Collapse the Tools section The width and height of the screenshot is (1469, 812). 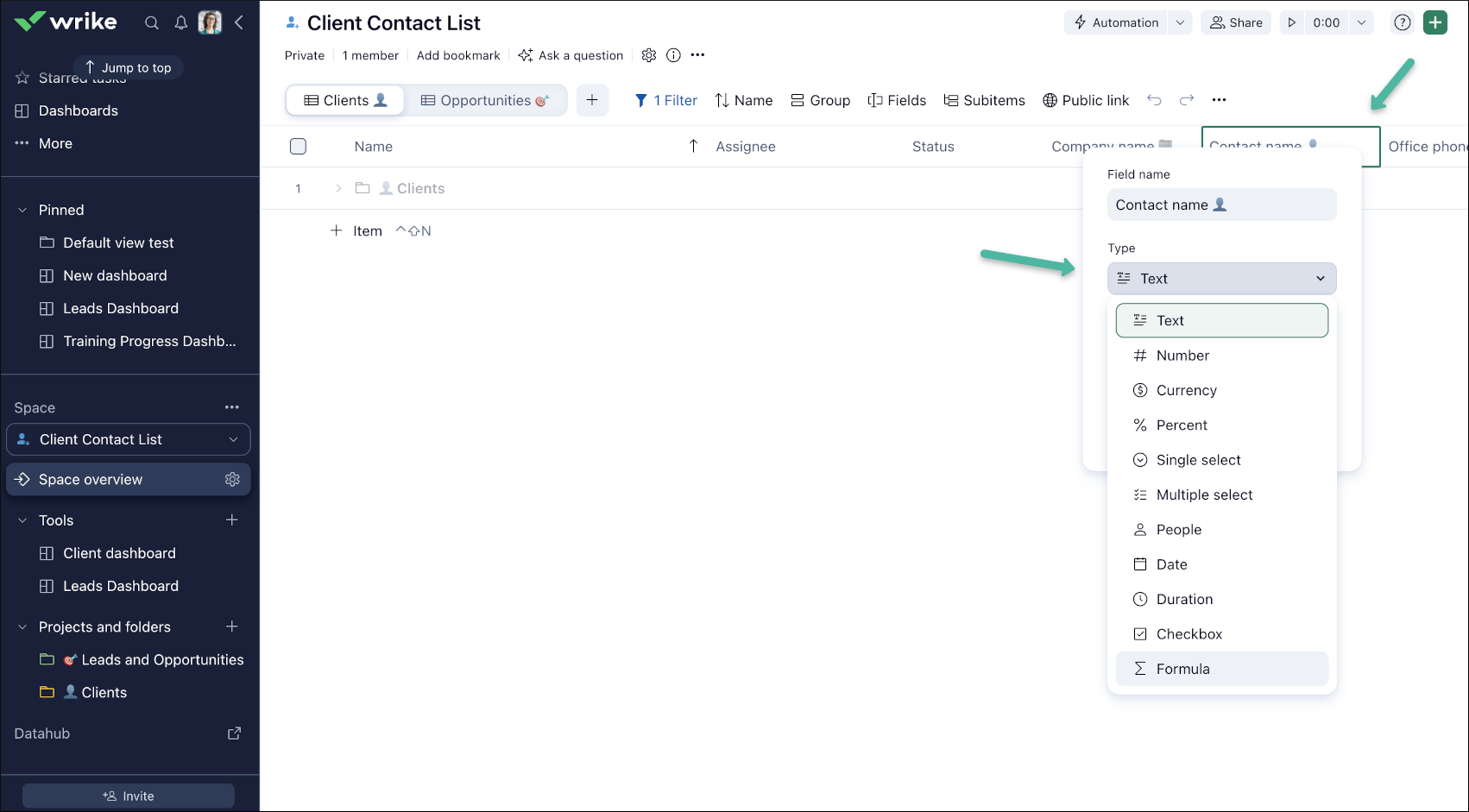pos(22,520)
